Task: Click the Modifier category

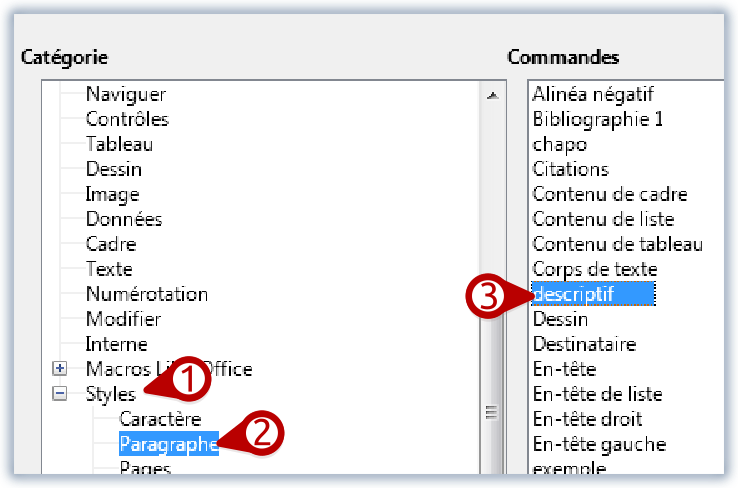Action: click(123, 319)
